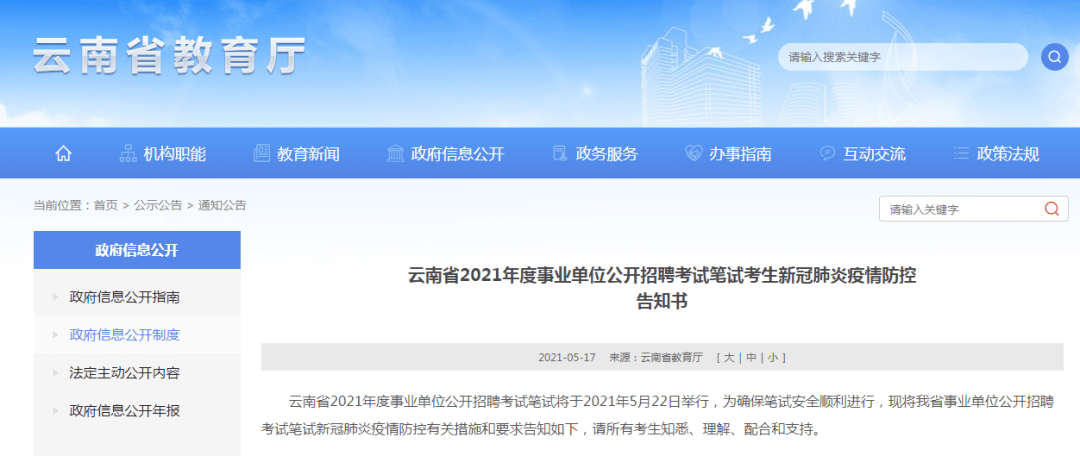Open 法定主动公开内容 in sidebar
The height and width of the screenshot is (456, 1080).
pyautogui.click(x=125, y=373)
